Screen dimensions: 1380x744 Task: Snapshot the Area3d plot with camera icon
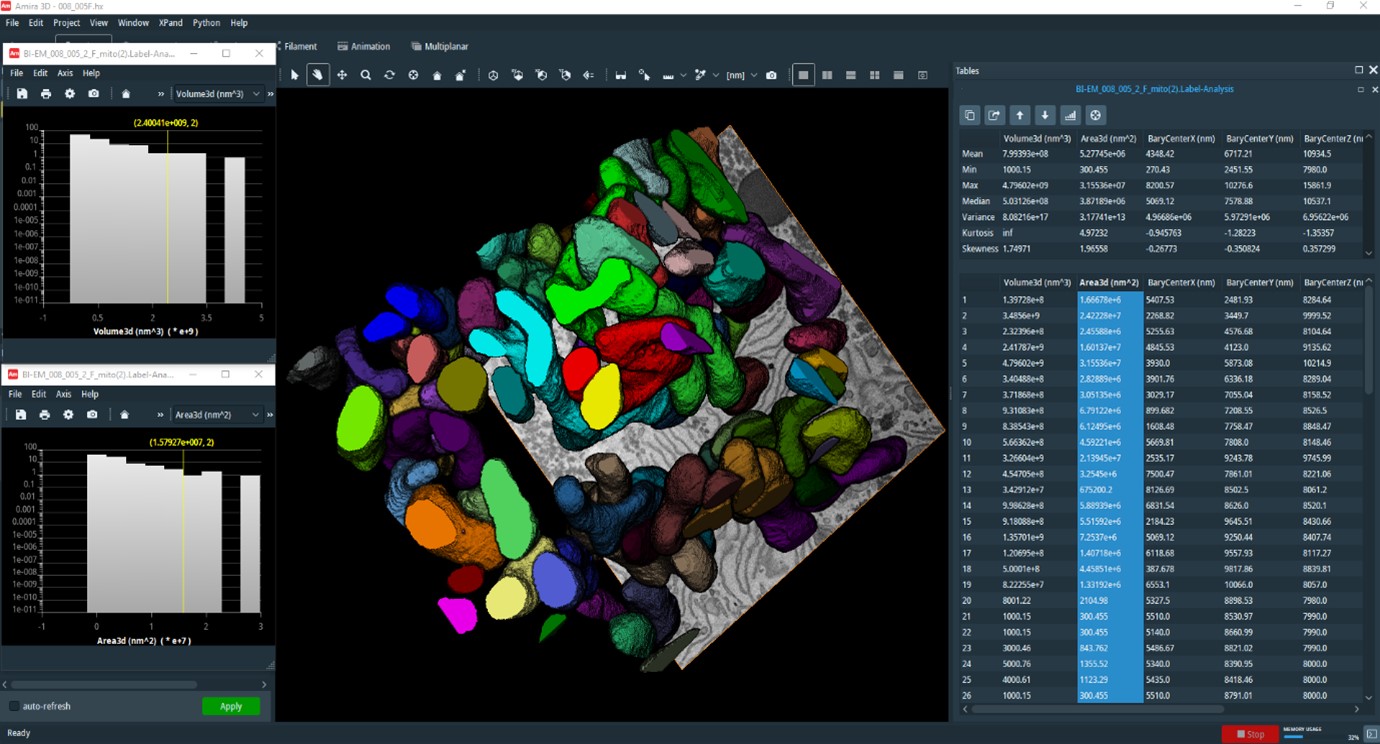click(x=92, y=415)
